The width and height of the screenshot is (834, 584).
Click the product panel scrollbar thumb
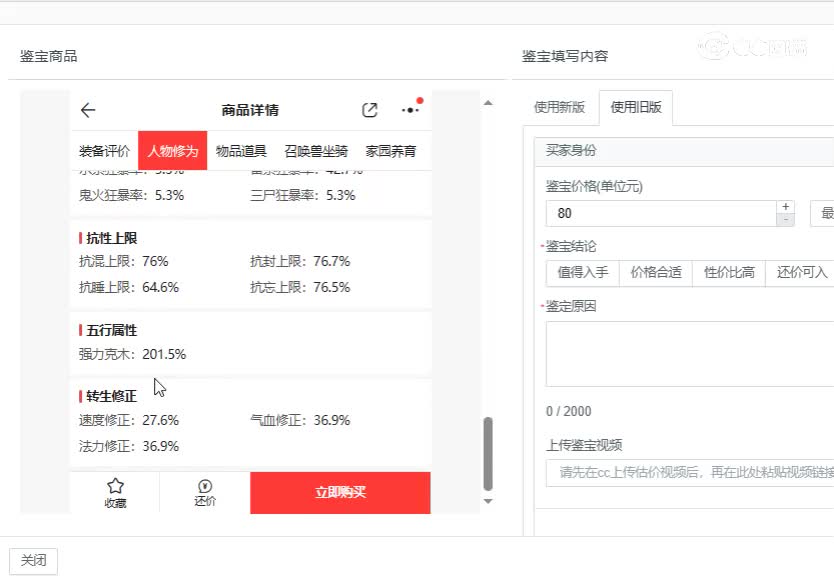(x=488, y=454)
